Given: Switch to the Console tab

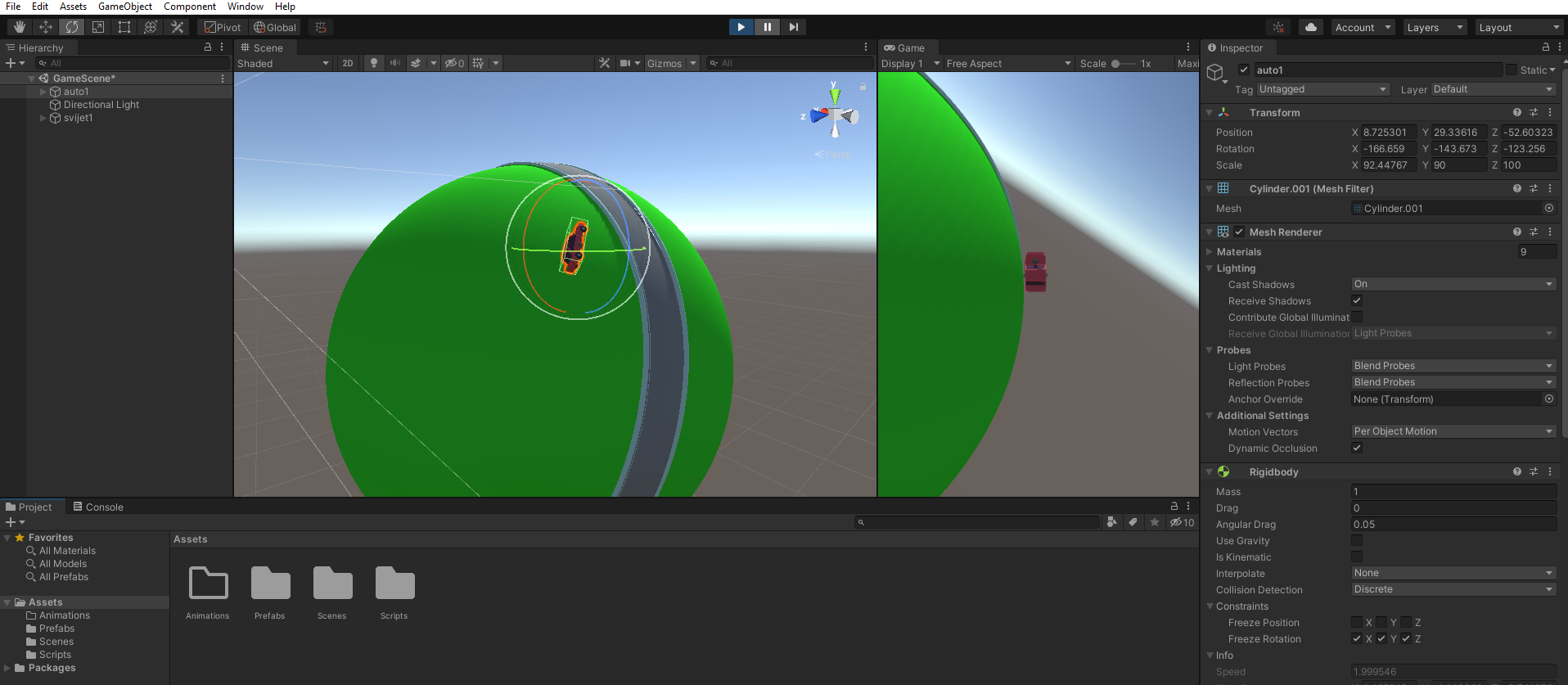Looking at the screenshot, I should (98, 507).
